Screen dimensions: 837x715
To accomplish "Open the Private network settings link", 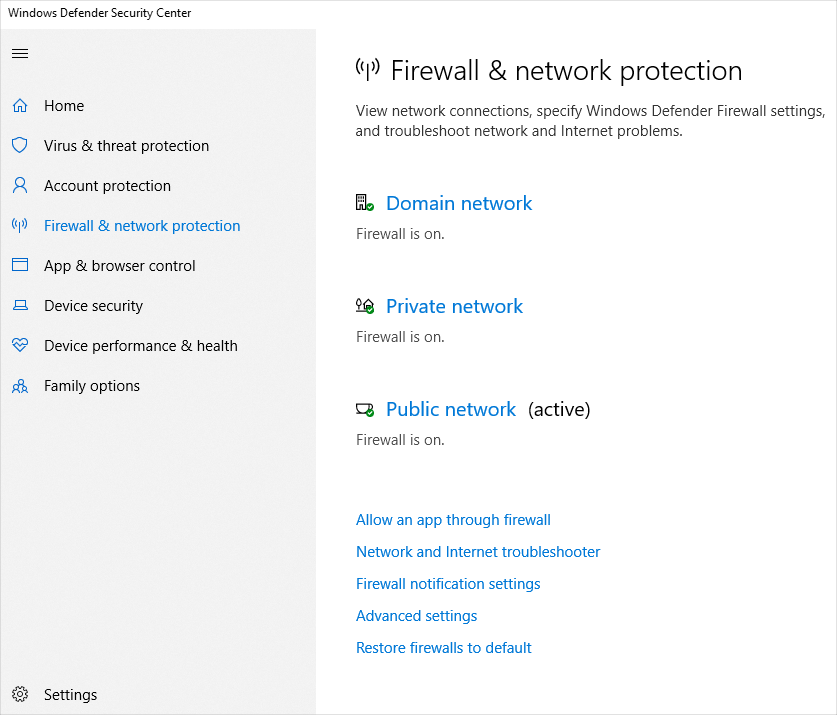I will [454, 306].
